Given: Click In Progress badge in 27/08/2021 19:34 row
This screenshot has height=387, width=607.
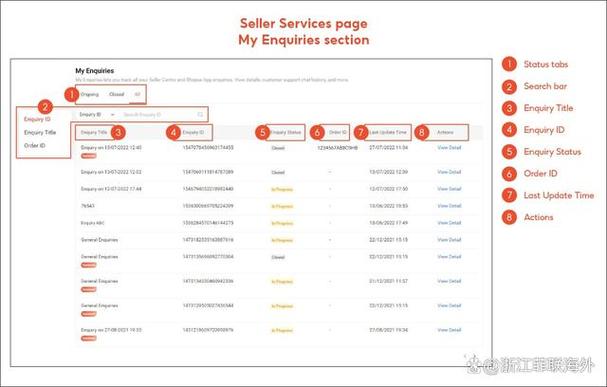Looking at the screenshot, I should [282, 331].
